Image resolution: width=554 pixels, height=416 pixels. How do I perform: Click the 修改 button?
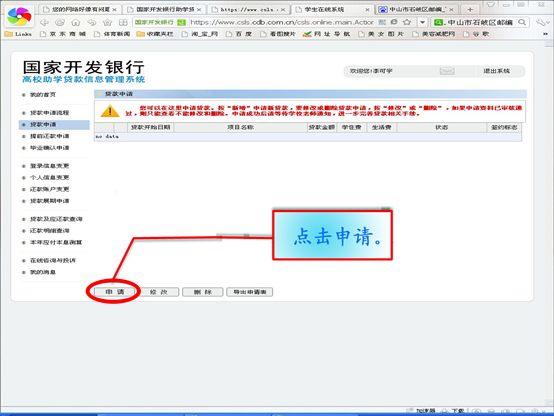point(158,292)
